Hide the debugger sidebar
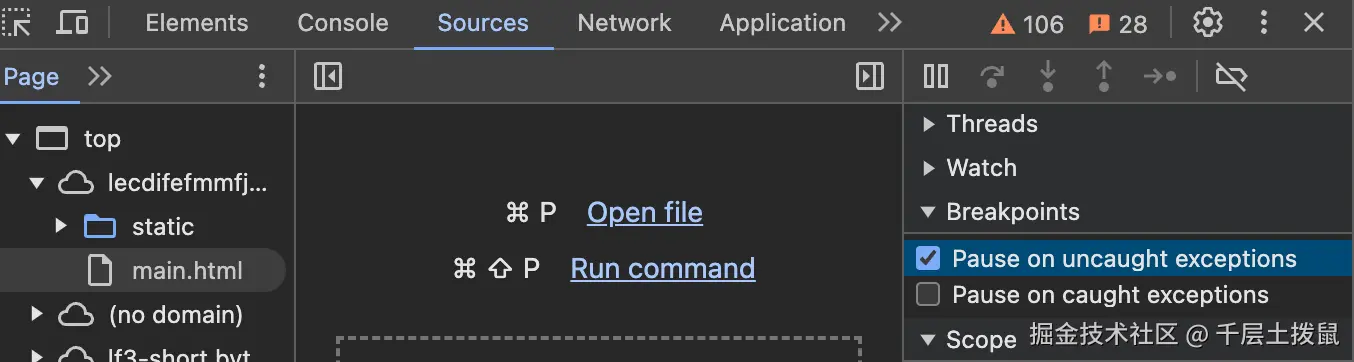This screenshot has height=362, width=1354. [870, 76]
